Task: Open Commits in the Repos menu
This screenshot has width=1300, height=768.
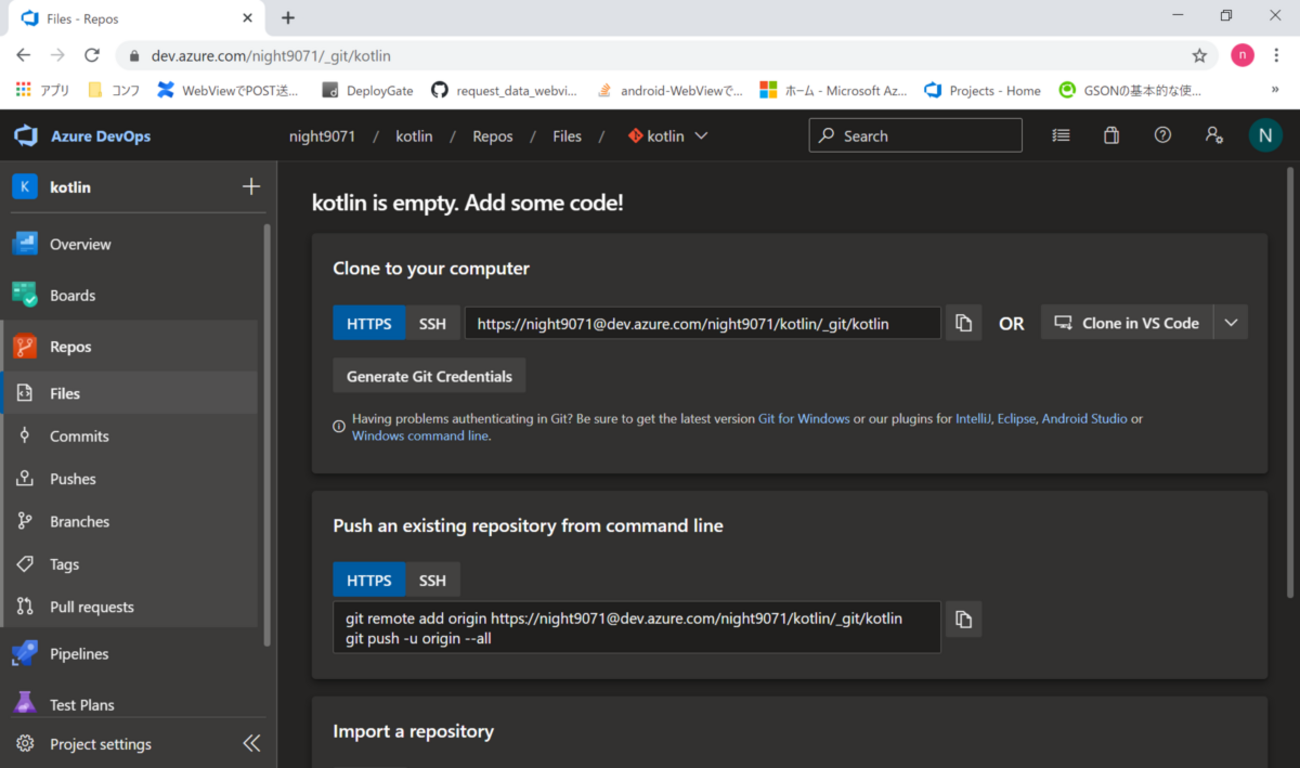Action: pyautogui.click(x=79, y=436)
